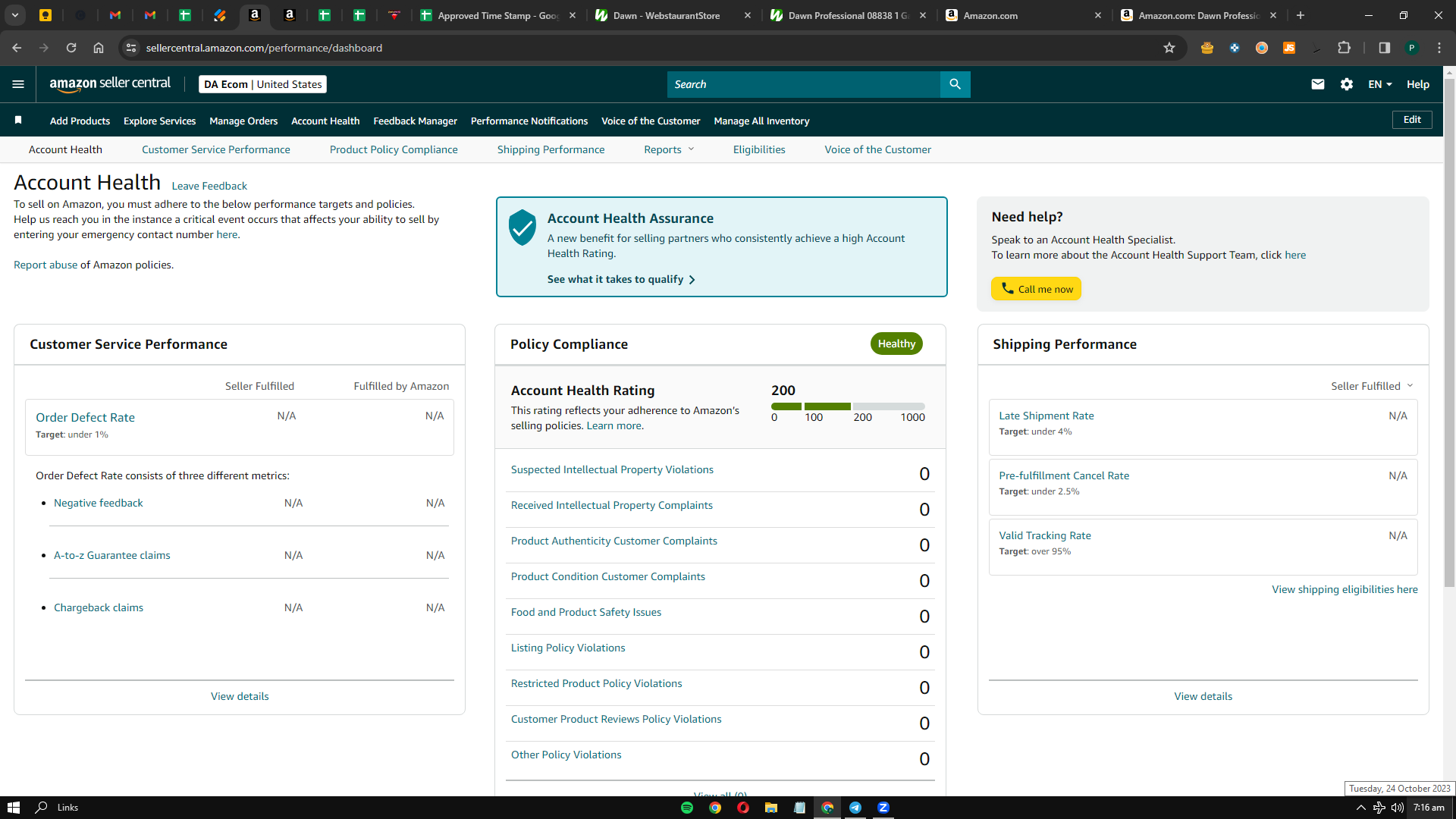View site information icon in address bar
The image size is (1456, 819).
(131, 48)
